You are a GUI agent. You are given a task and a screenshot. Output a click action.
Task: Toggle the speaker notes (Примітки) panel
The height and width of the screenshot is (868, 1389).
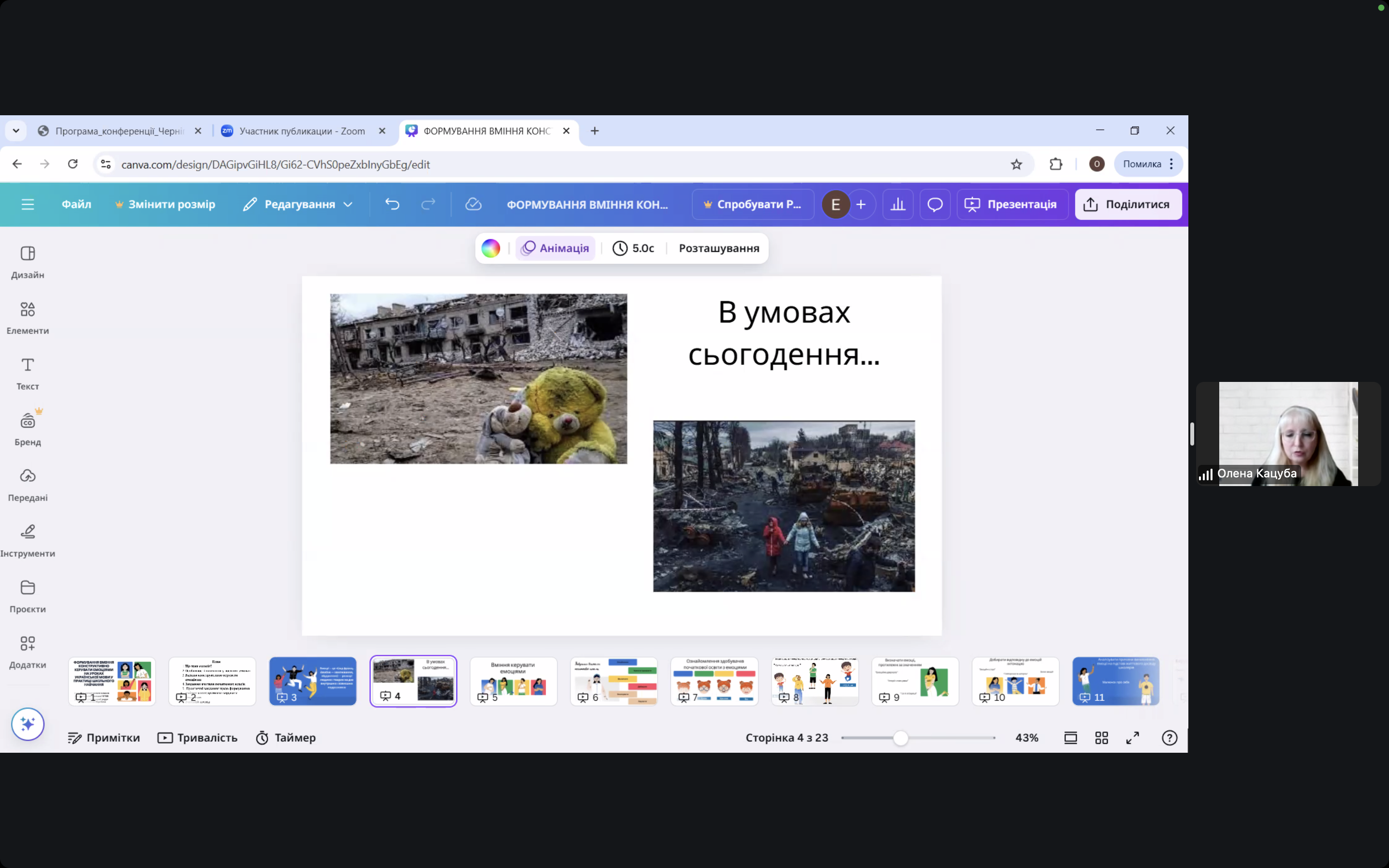point(104,738)
